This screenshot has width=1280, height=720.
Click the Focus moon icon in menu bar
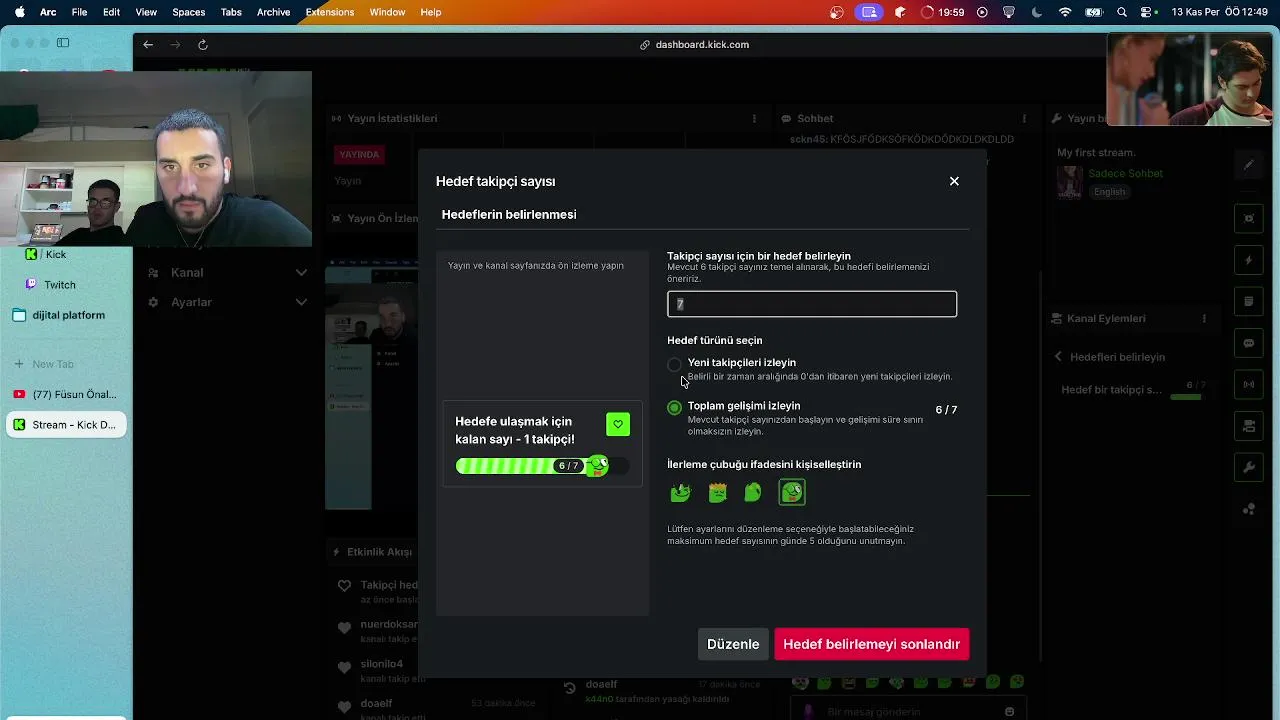pos(1037,12)
